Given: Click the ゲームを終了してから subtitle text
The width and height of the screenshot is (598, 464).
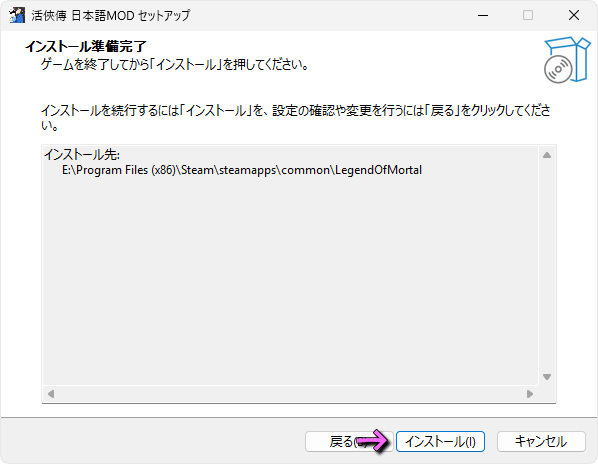Looking at the screenshot, I should point(174,64).
